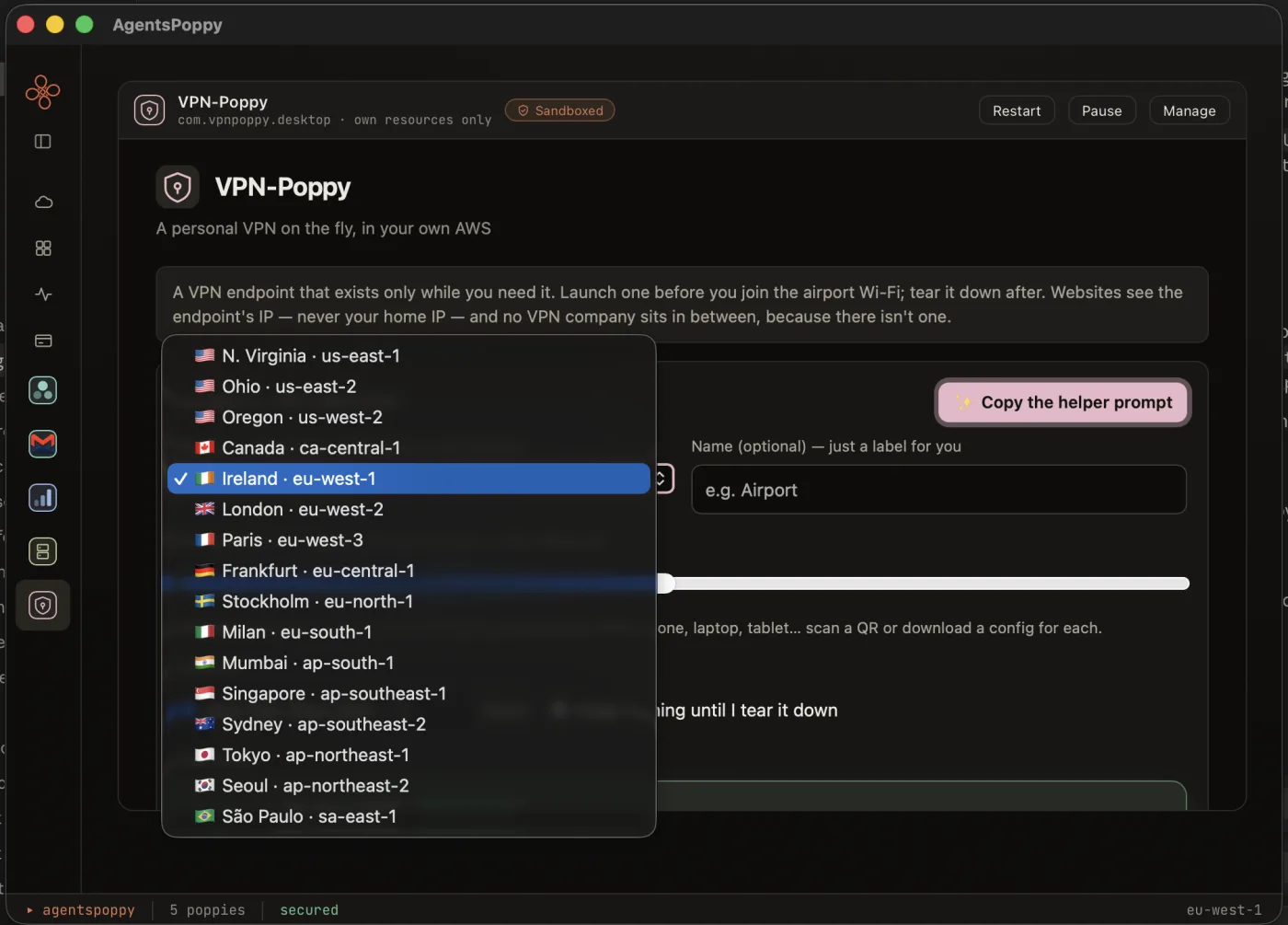Restart the VPN-Poppy app
Screen dimensions: 1288x925
1017,110
